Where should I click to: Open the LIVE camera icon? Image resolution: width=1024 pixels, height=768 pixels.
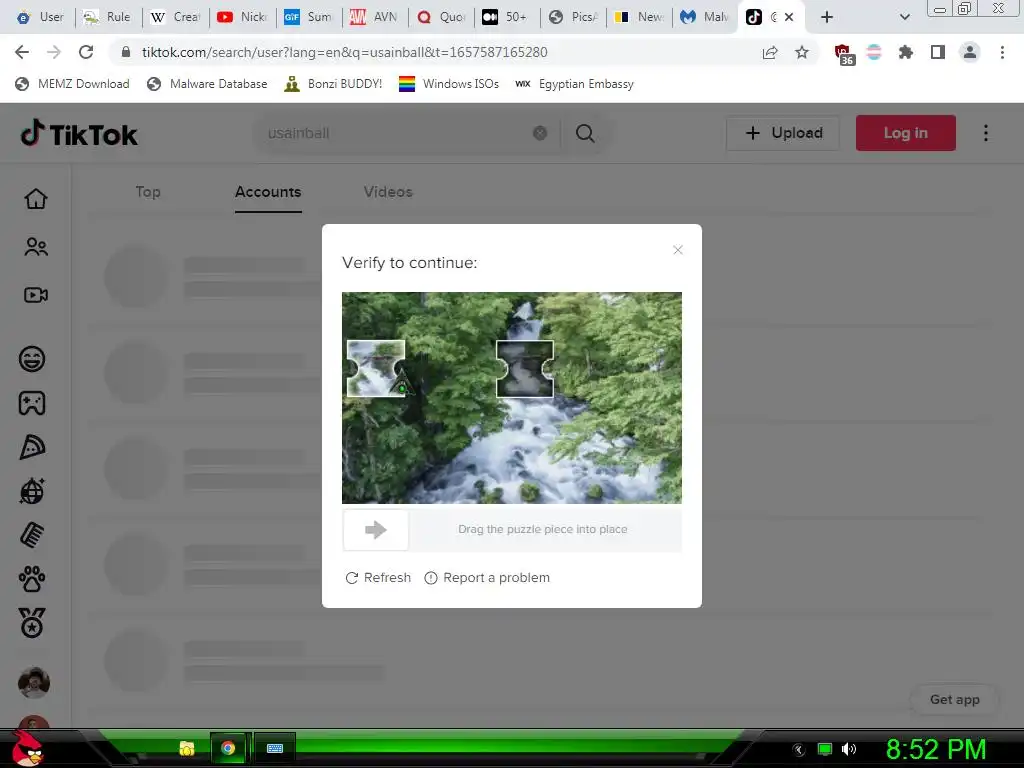point(36,295)
